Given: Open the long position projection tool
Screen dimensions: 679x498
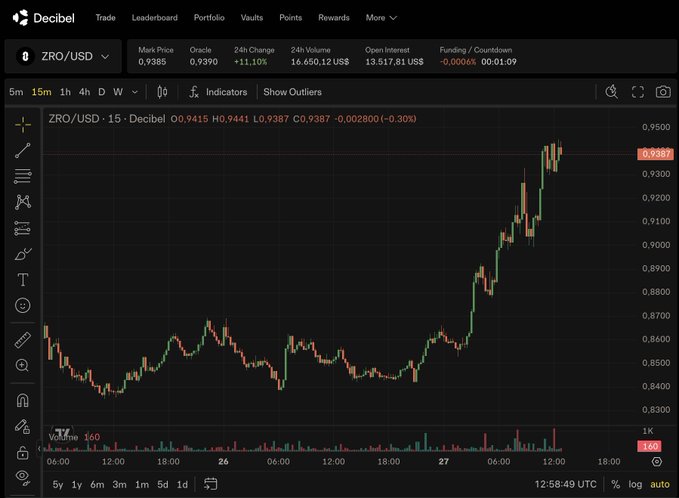Looking at the screenshot, I should click(x=23, y=228).
